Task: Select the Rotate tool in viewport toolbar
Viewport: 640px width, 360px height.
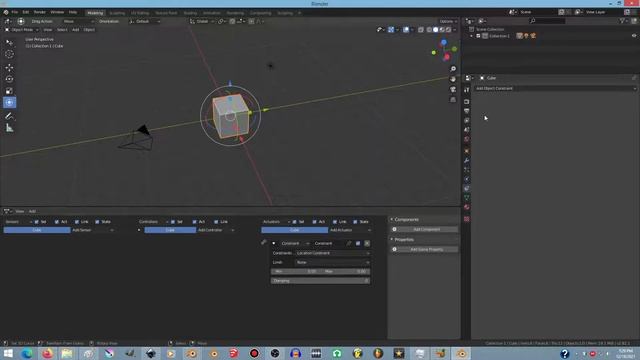Action: click(9, 79)
